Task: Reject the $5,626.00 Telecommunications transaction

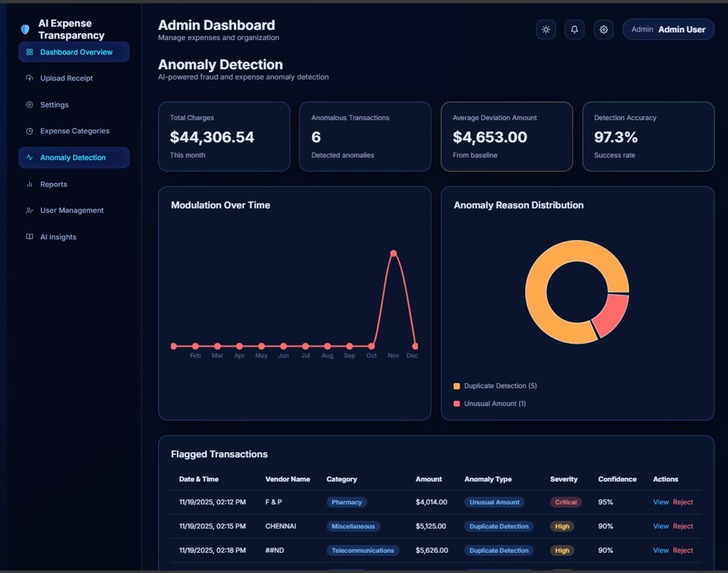Action: pos(682,550)
